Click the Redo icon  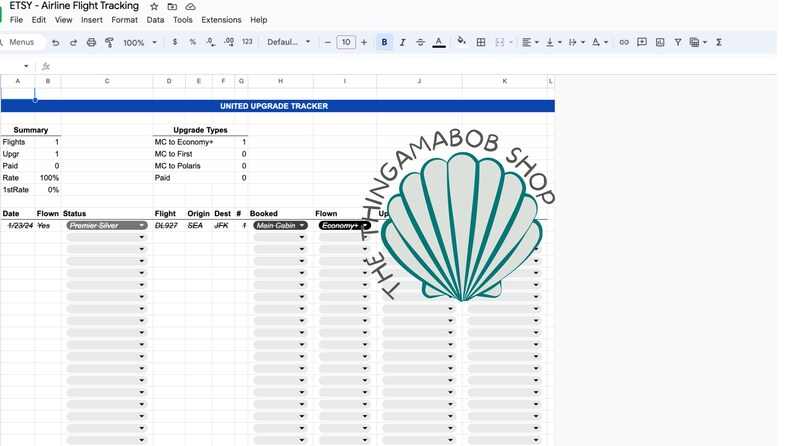pos(73,43)
